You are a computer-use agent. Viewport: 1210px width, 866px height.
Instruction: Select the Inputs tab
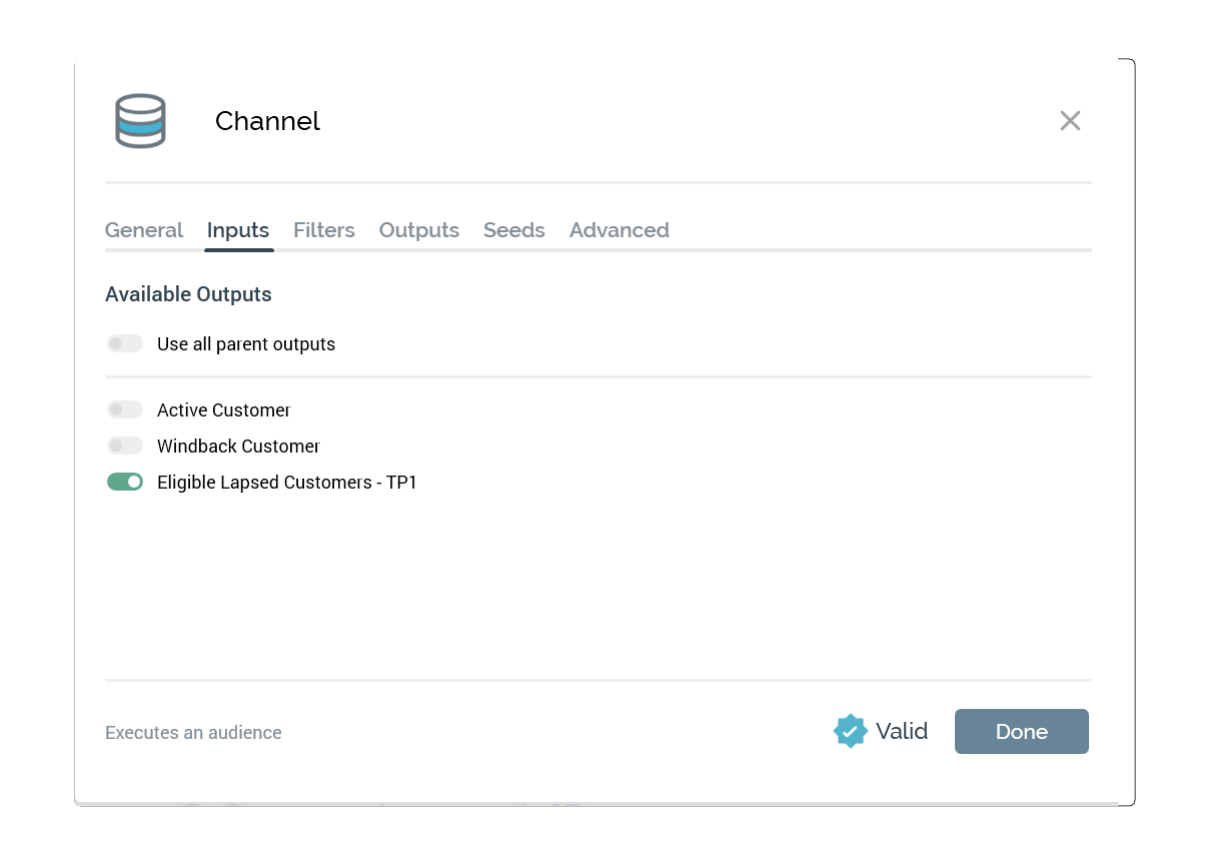[x=238, y=230]
